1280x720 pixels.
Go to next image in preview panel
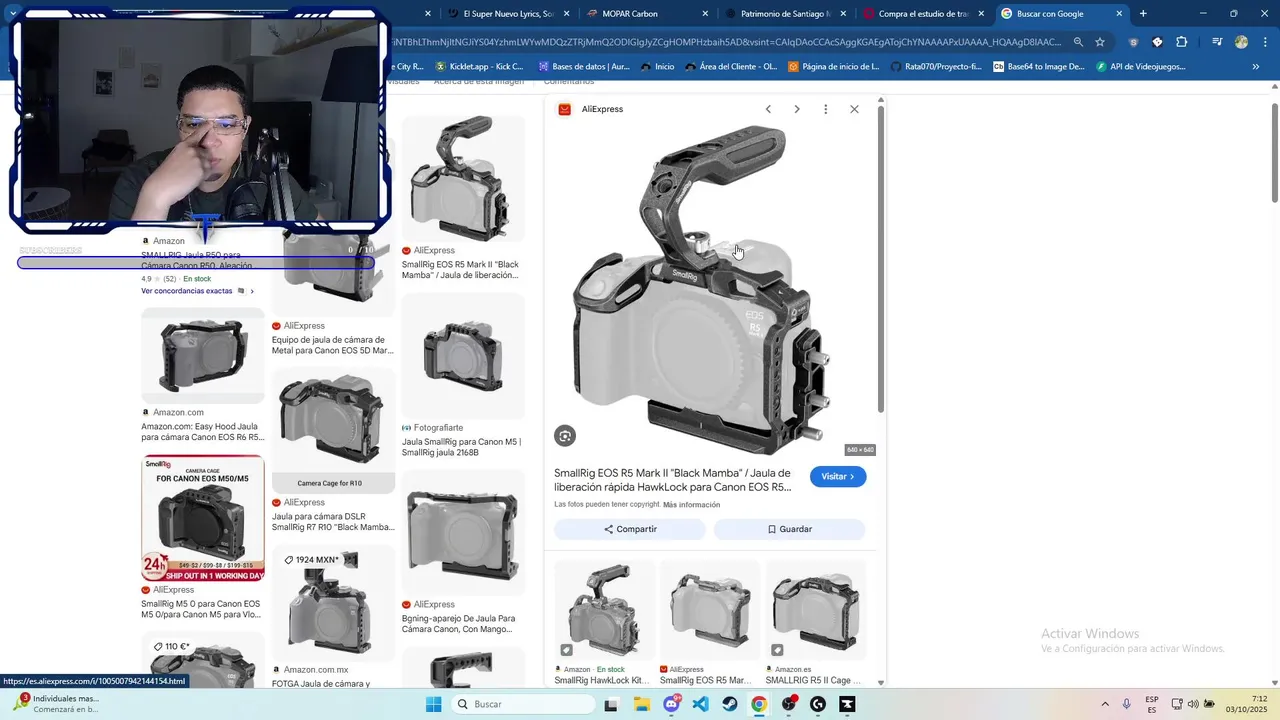797,109
